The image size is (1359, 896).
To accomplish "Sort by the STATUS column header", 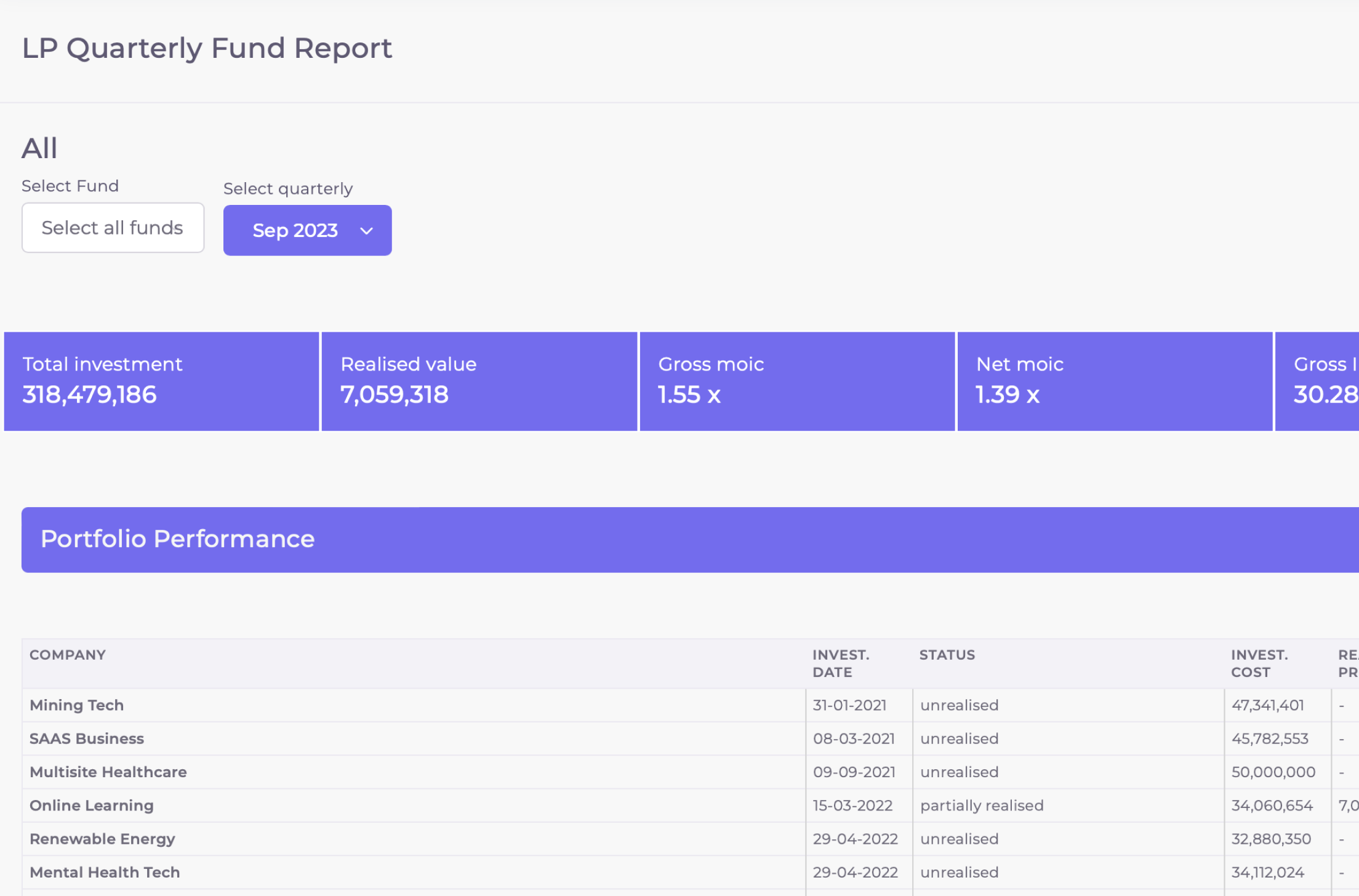I will 947,655.
